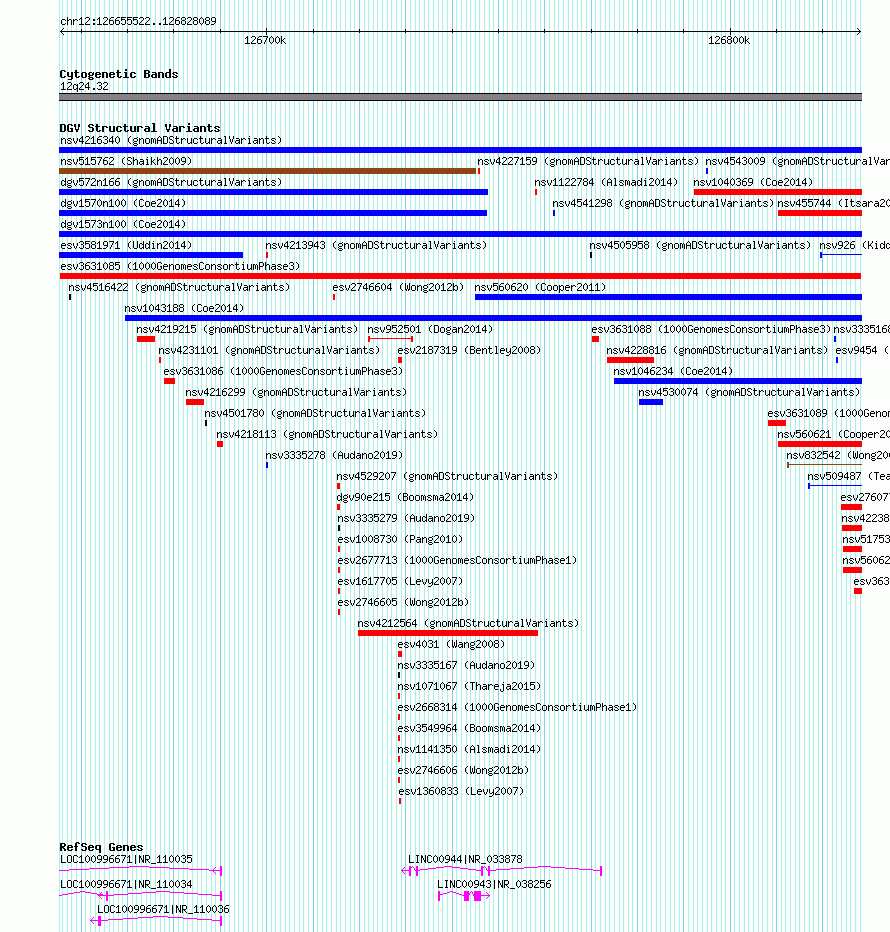Select the LINC00944 NR_033878 gene glyph
Viewport: 890px width, 932px height.
[502, 871]
